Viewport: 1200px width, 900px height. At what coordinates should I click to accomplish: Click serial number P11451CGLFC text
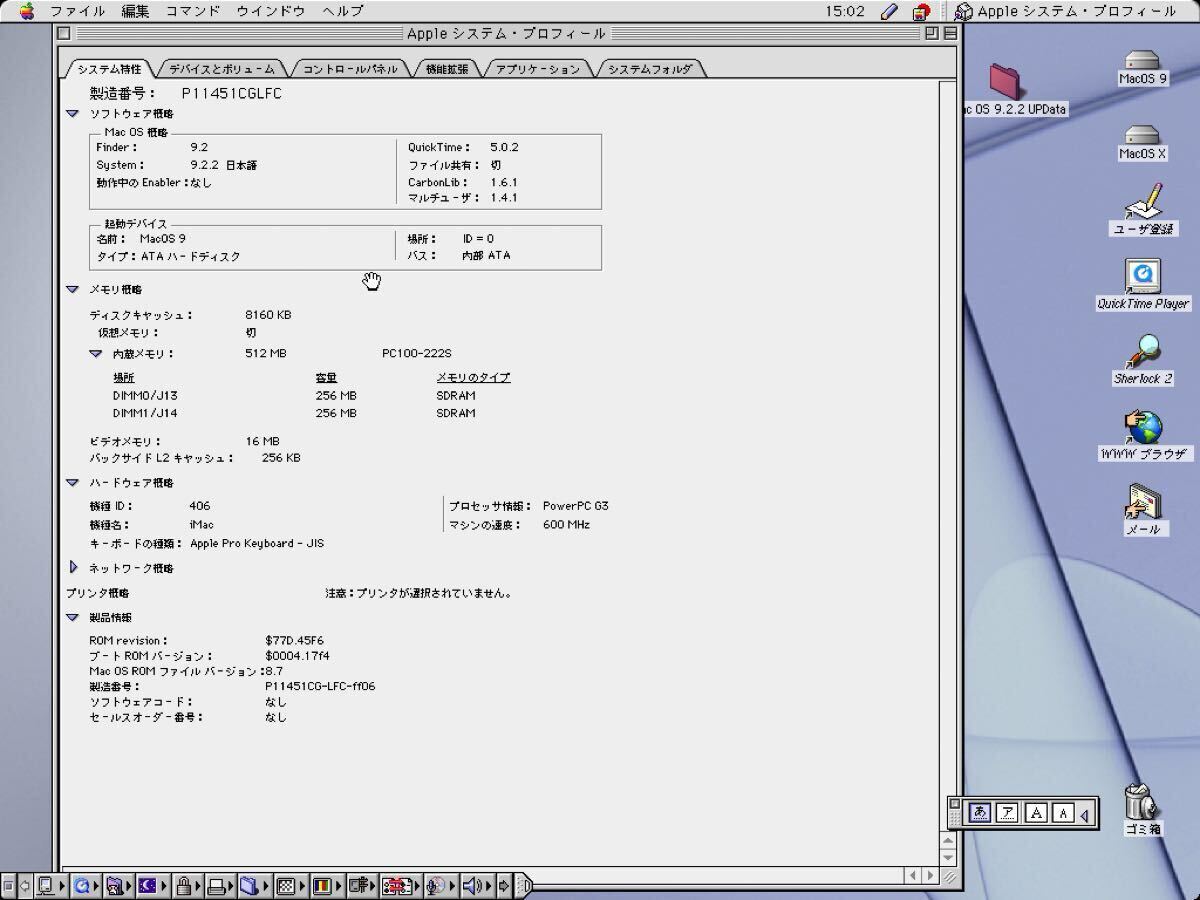point(231,93)
